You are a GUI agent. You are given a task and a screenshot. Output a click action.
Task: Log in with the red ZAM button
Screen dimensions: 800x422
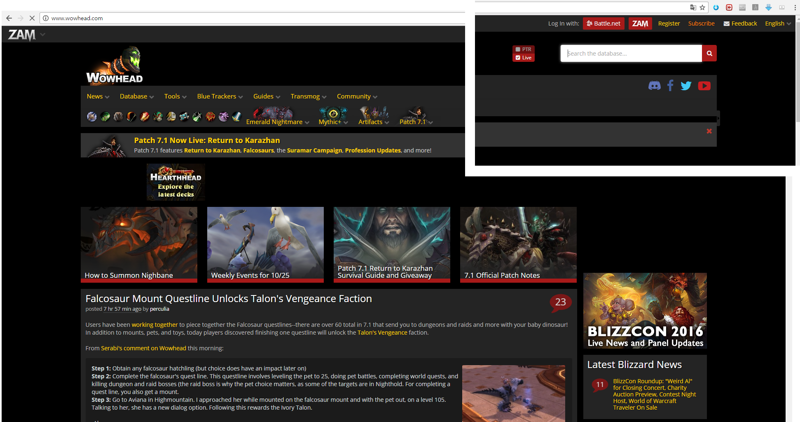(x=640, y=23)
